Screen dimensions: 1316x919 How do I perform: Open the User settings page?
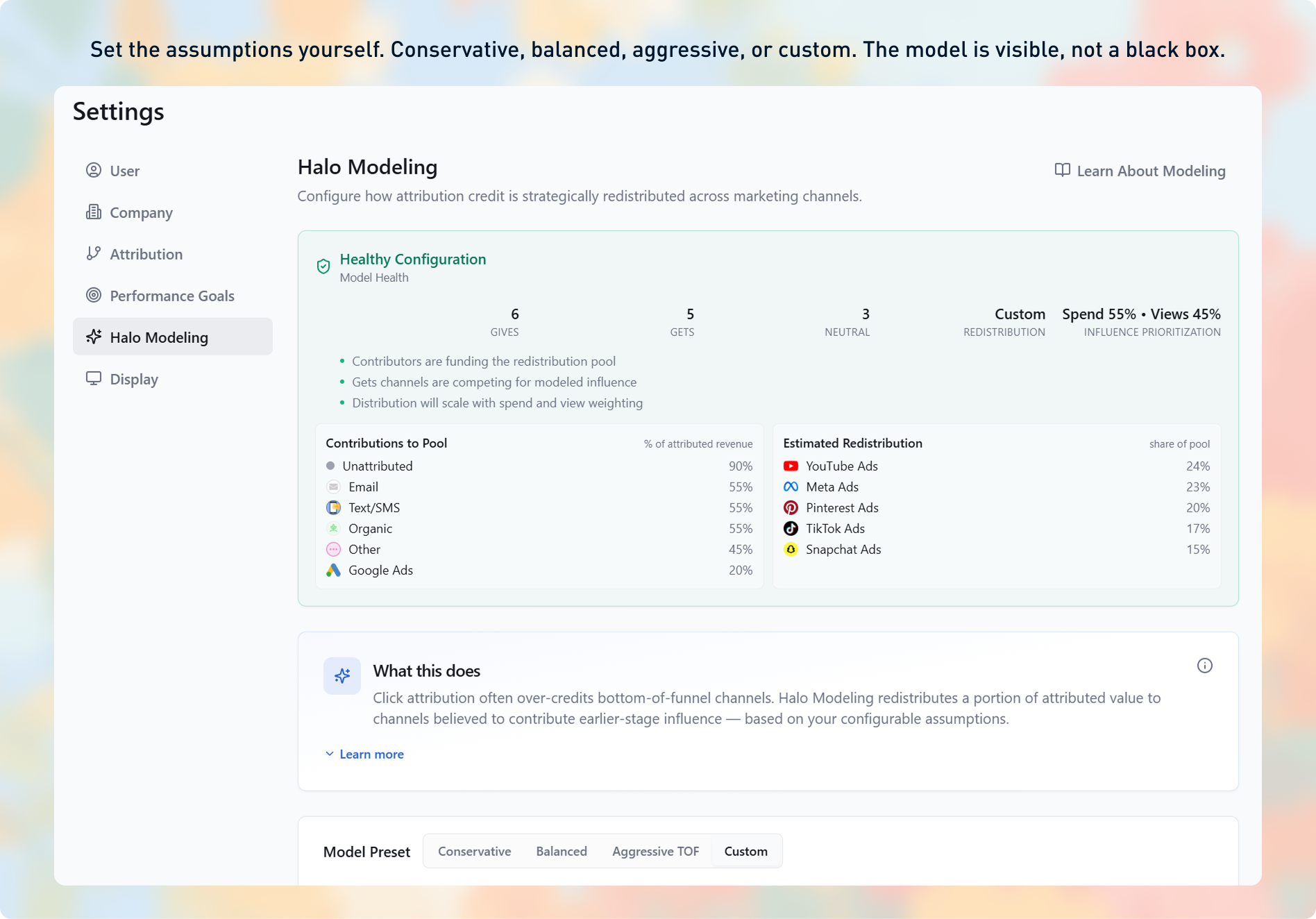point(173,170)
